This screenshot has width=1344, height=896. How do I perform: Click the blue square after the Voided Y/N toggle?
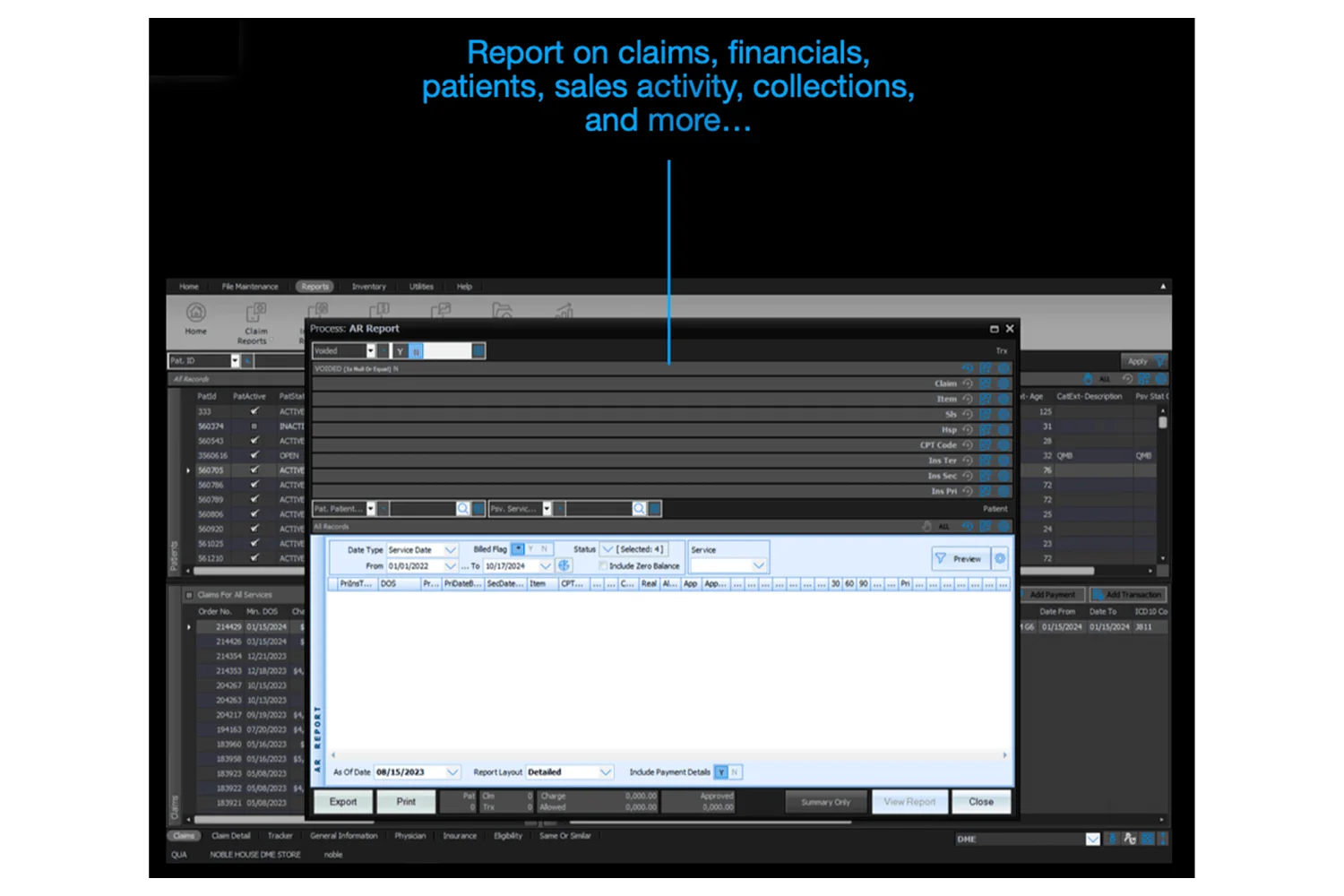point(478,351)
